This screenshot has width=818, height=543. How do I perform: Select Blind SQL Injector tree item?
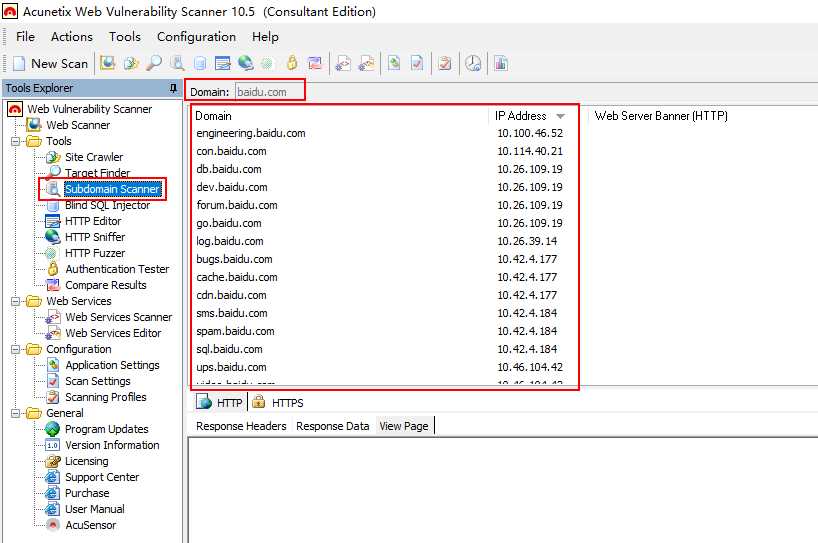[107, 206]
